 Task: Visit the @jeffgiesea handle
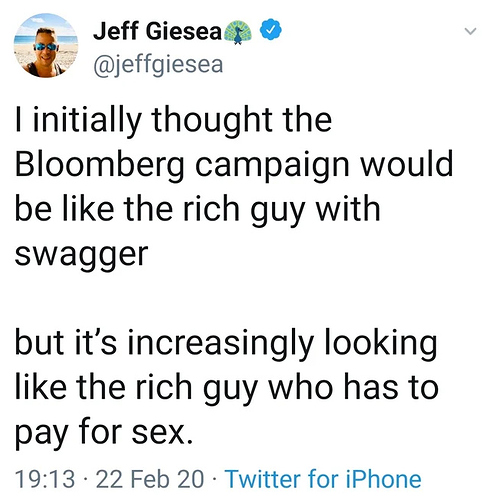158,65
